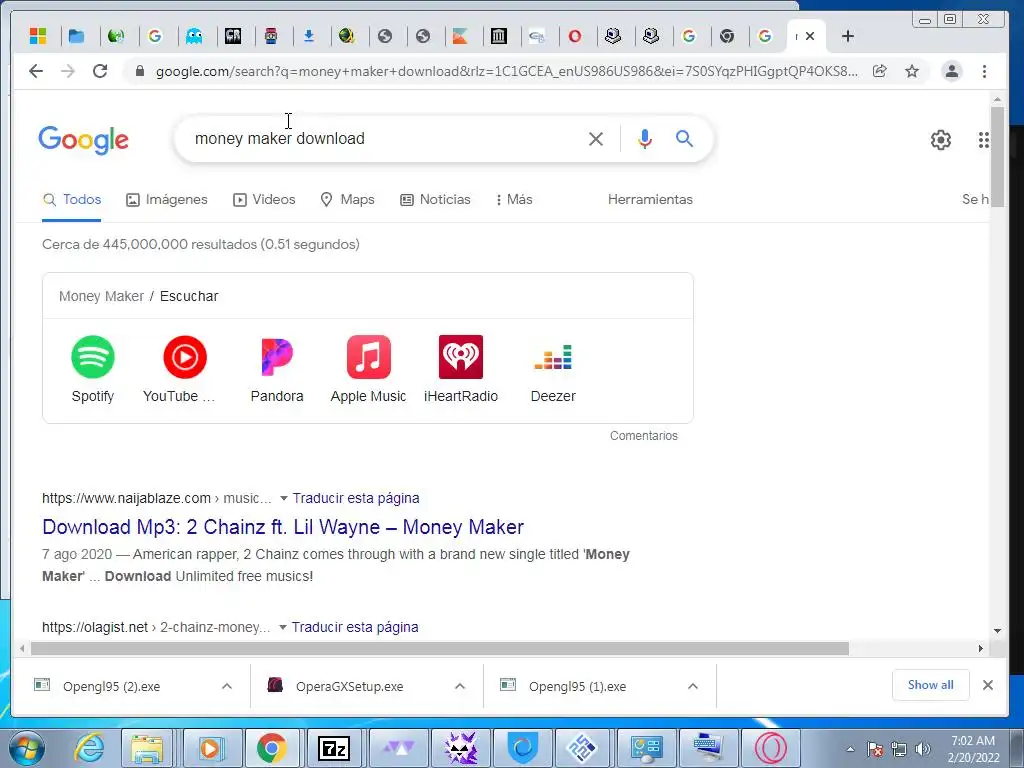Select the Todos results tab
This screenshot has width=1024, height=768.
[72, 200]
